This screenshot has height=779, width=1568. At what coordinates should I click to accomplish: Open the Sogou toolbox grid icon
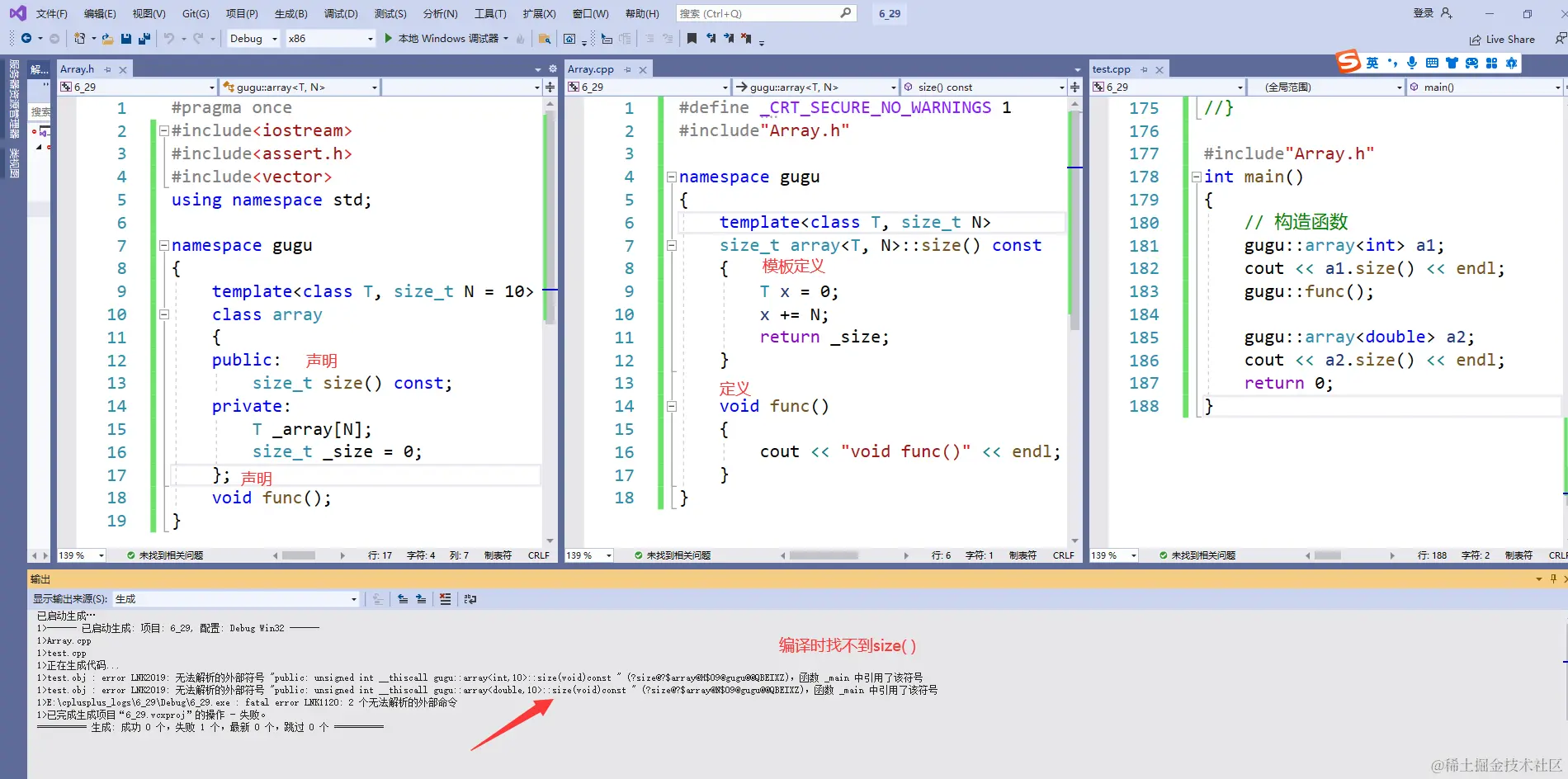[x=1491, y=63]
